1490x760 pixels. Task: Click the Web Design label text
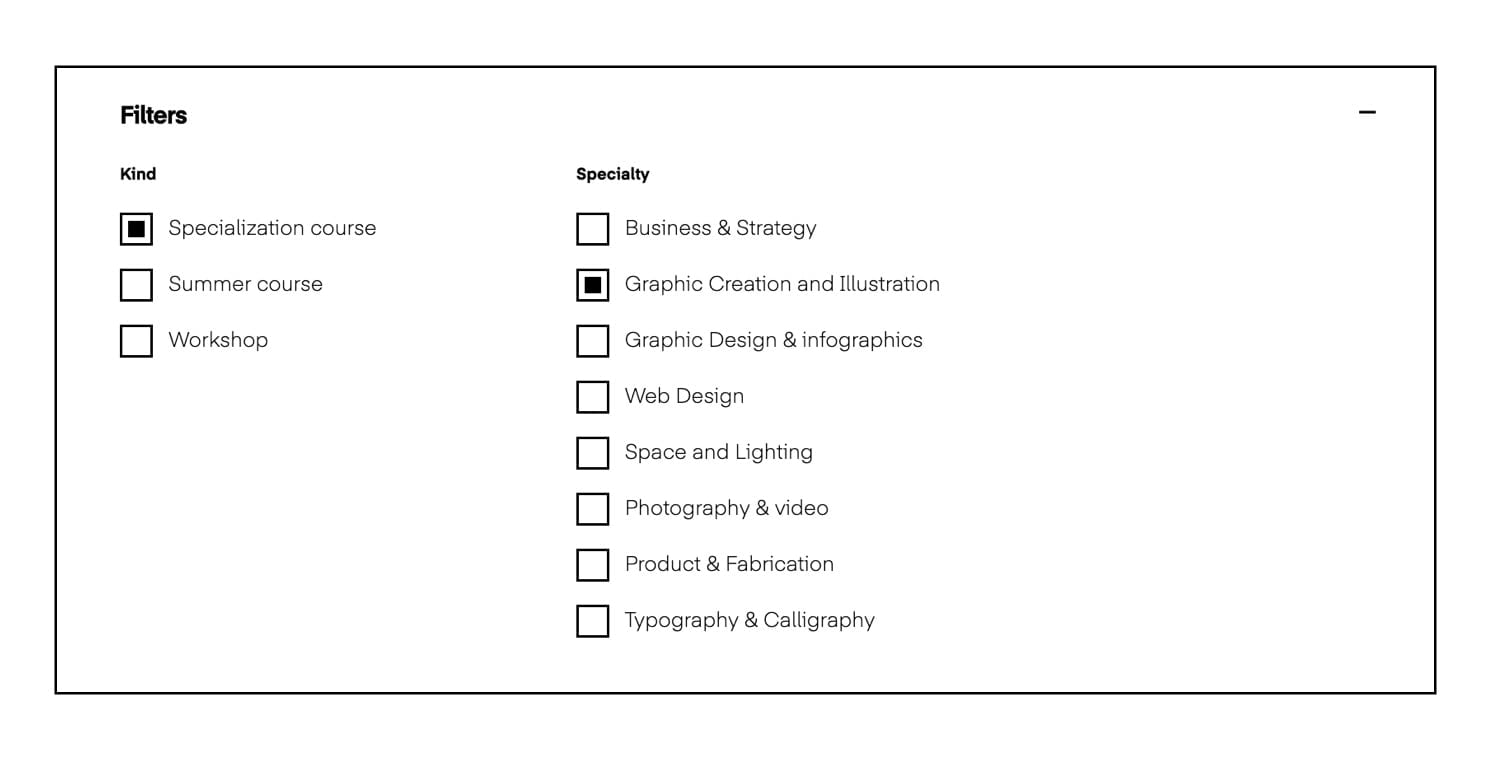pos(684,396)
